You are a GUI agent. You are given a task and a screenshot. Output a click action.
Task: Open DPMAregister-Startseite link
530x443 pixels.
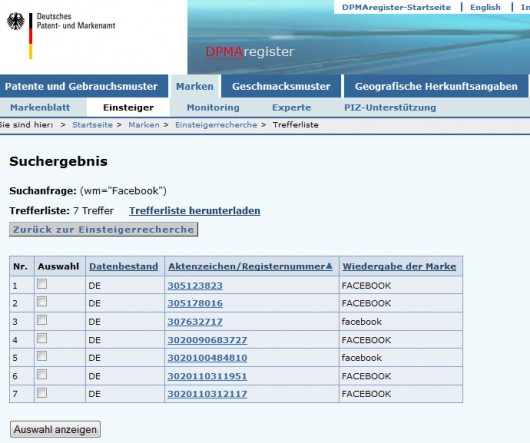[396, 7]
